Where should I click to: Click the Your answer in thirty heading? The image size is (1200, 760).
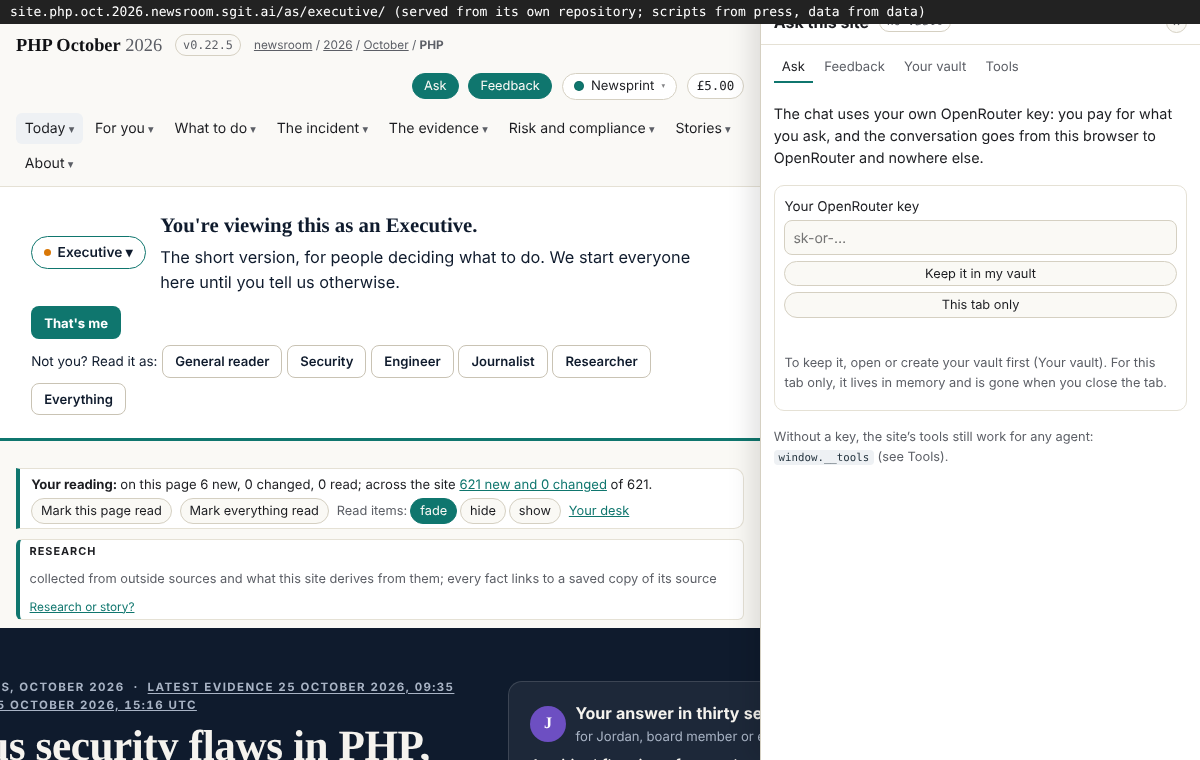click(x=668, y=713)
